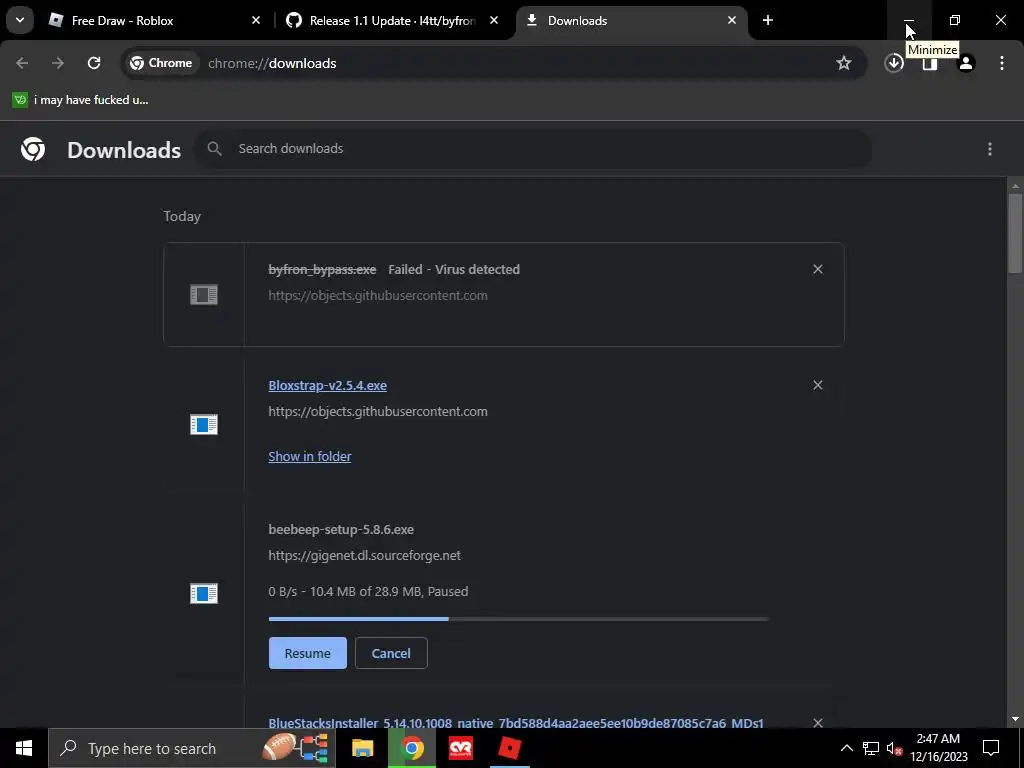Close the Downloads tab
This screenshot has height=768, width=1024.
coord(732,20)
